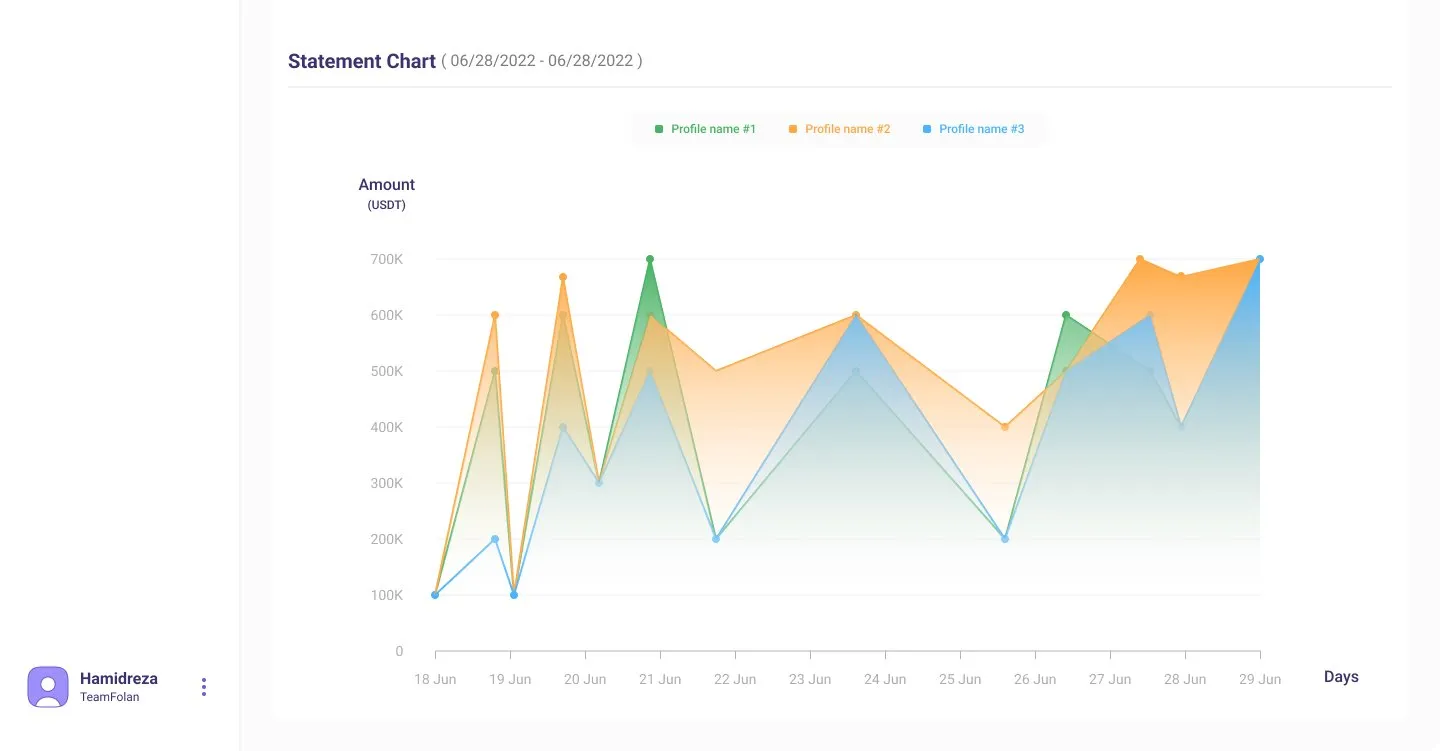Click the 100K y-axis label

click(x=386, y=595)
